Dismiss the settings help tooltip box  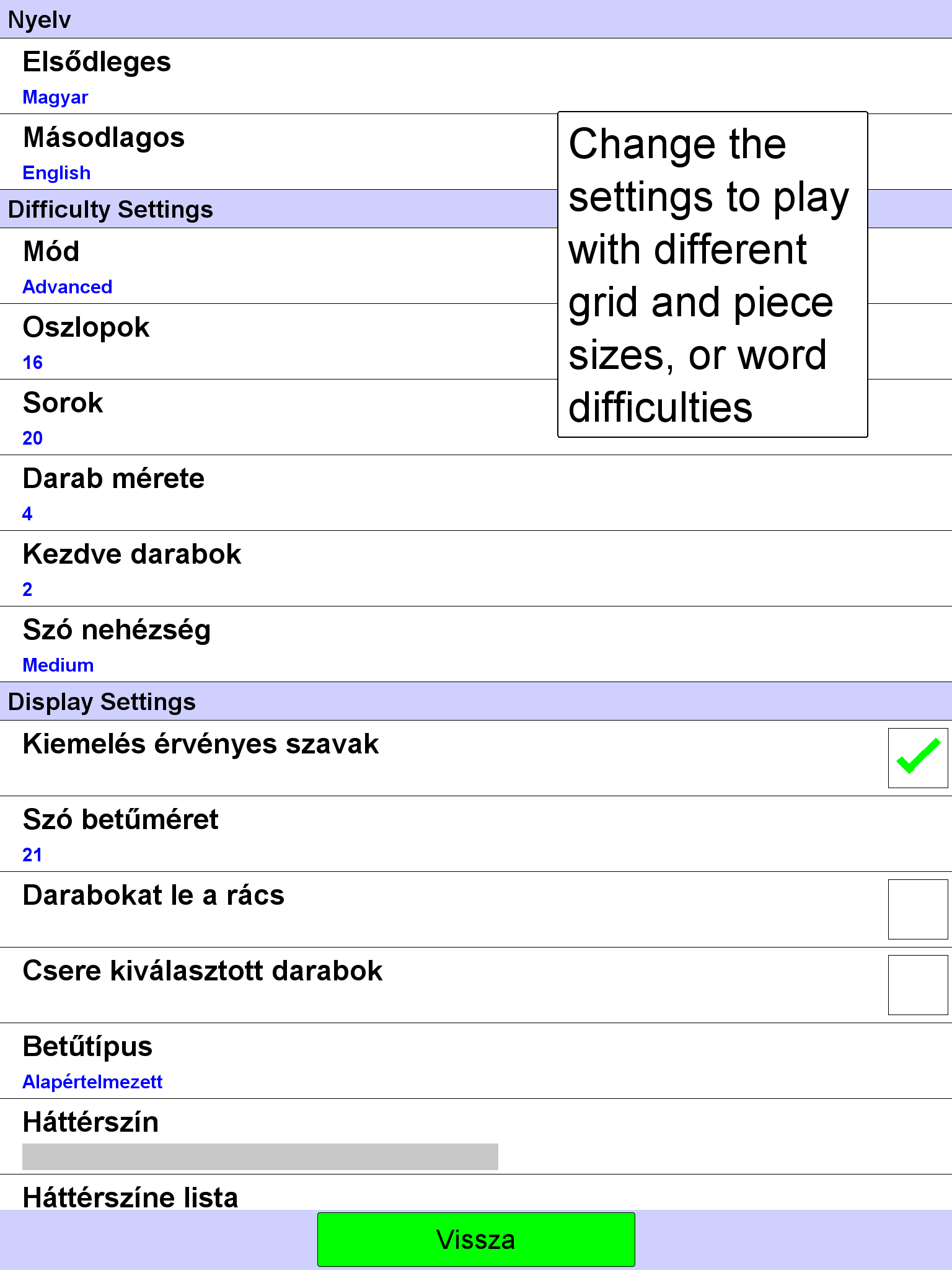click(713, 275)
